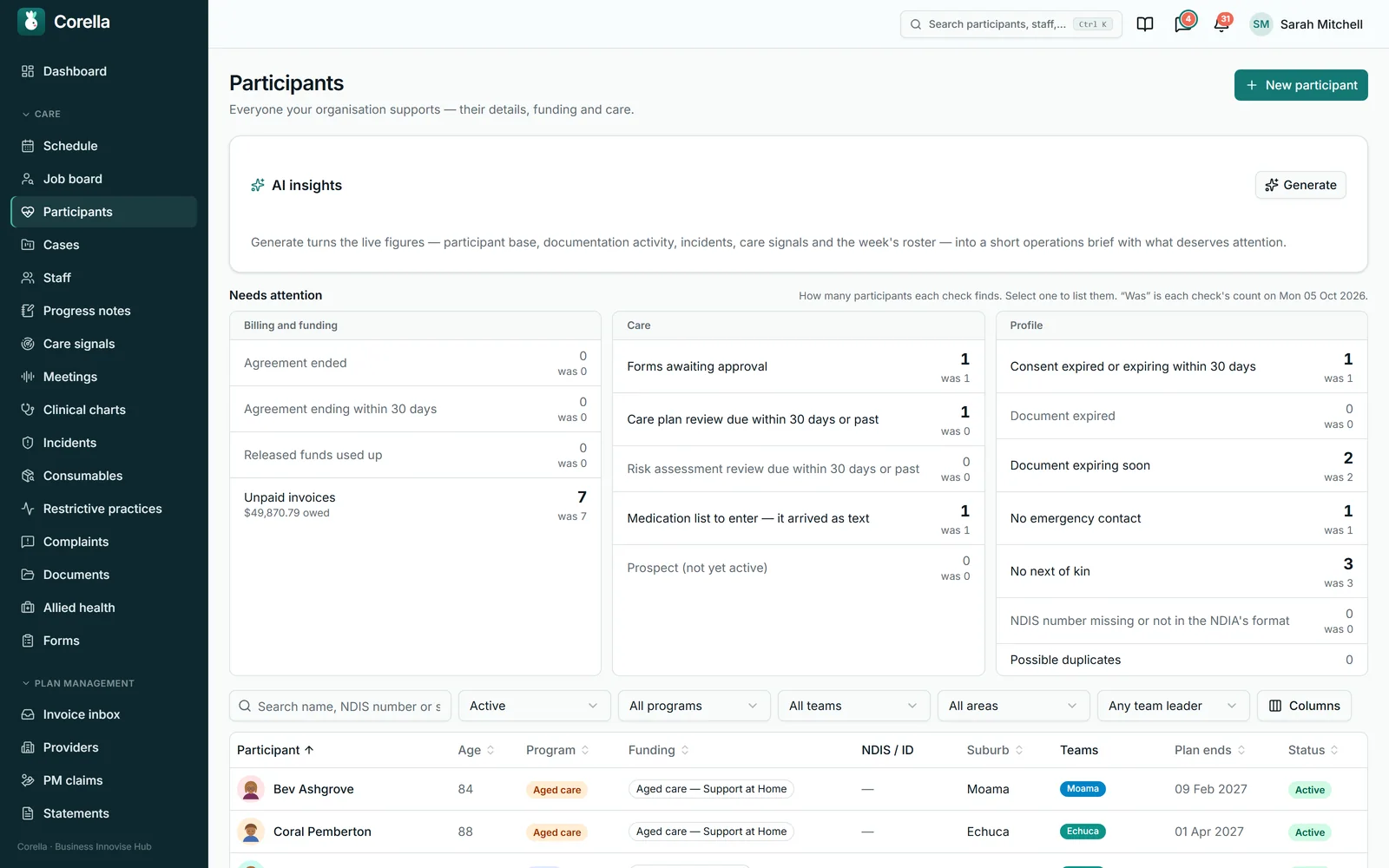The height and width of the screenshot is (868, 1389).
Task: Click the Schedule calendar icon in sidebar
Action: [28, 146]
